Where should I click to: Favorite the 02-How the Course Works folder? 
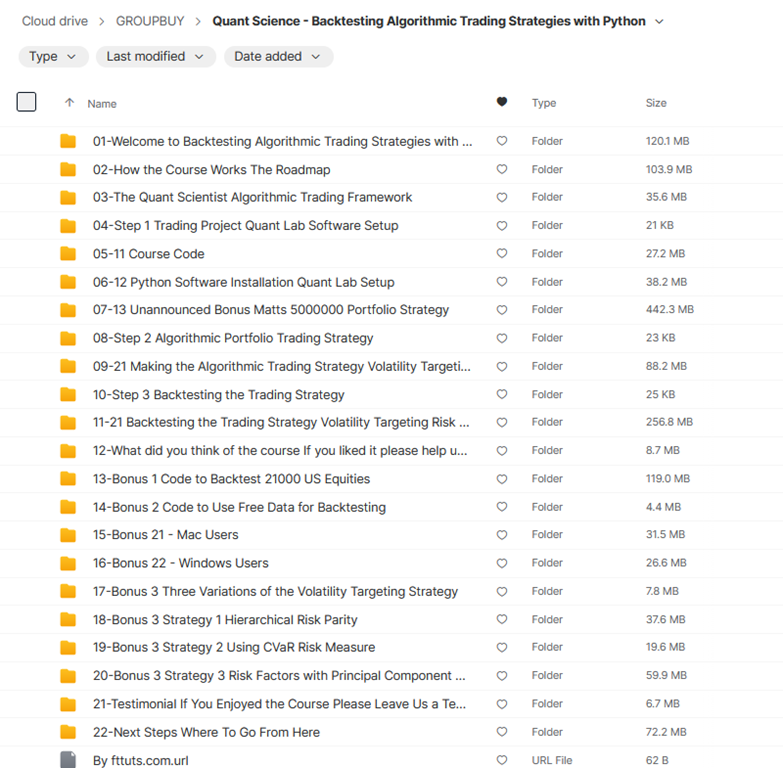point(502,170)
